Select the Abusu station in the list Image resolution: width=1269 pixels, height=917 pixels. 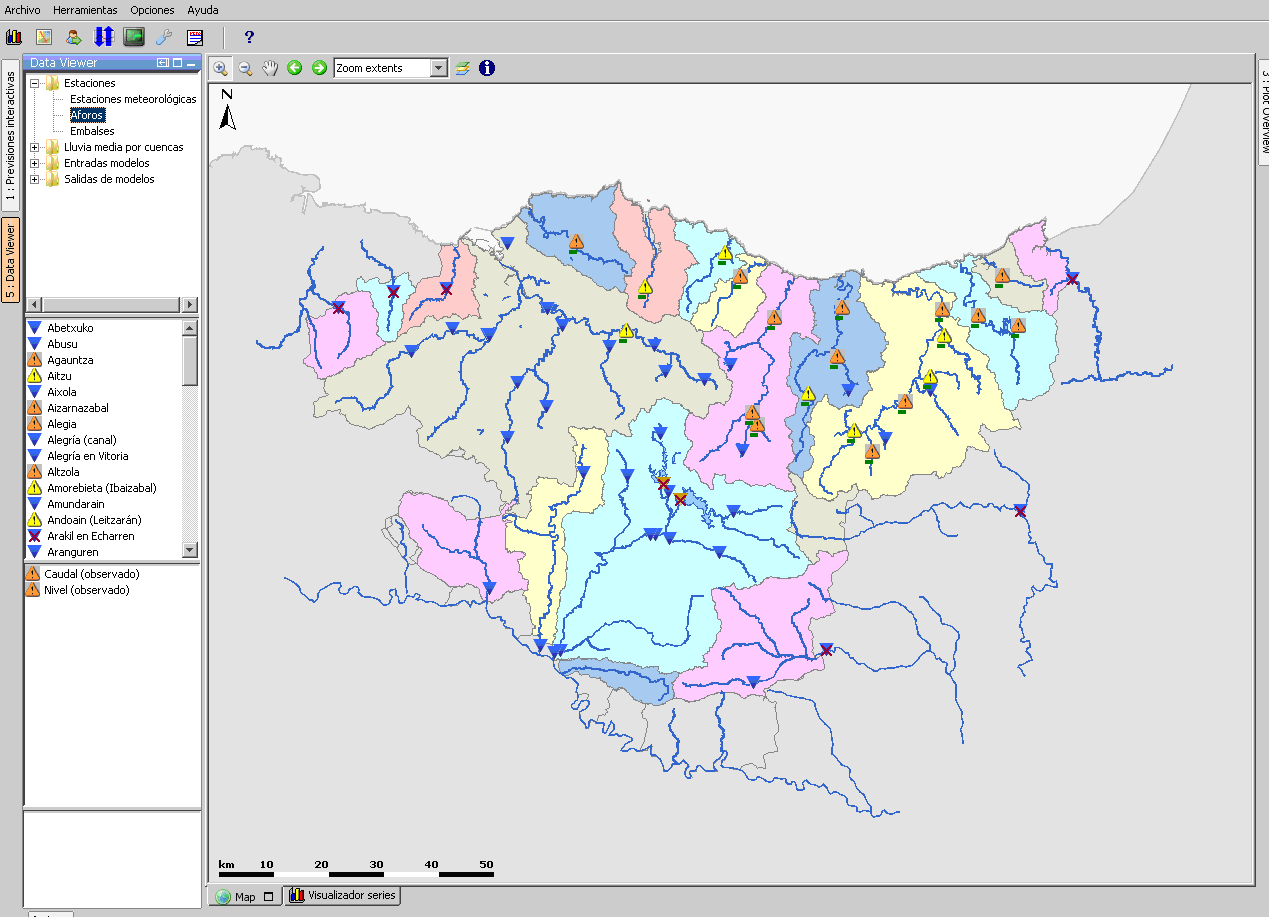tap(62, 344)
